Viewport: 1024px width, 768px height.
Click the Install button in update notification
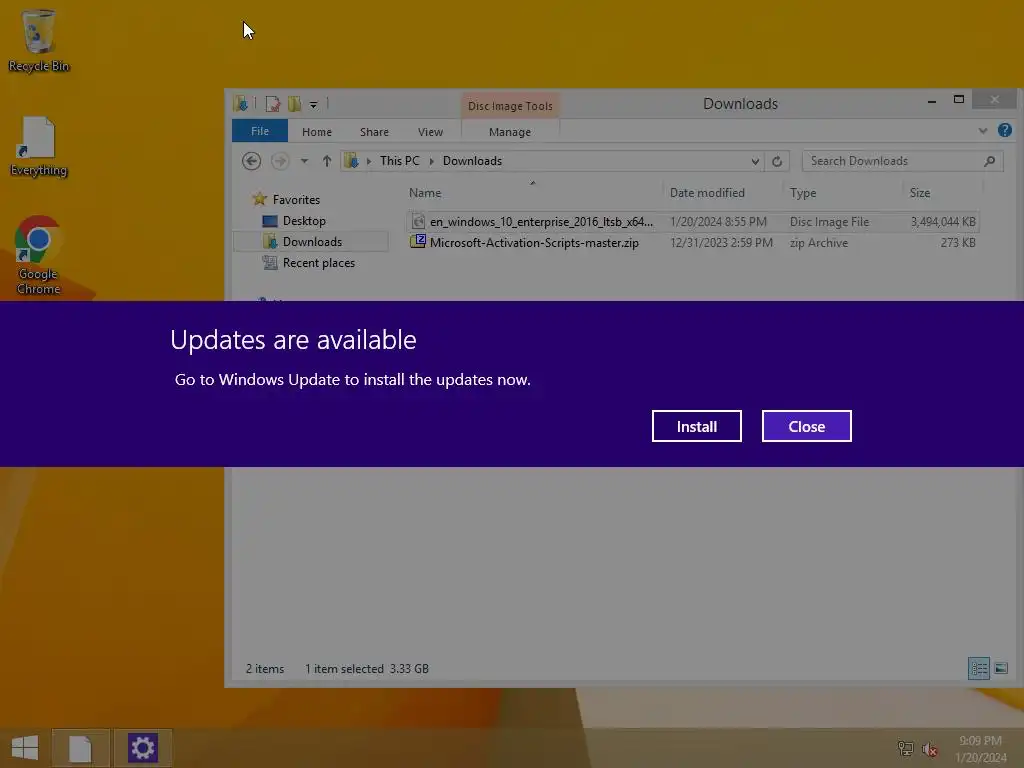tap(696, 426)
